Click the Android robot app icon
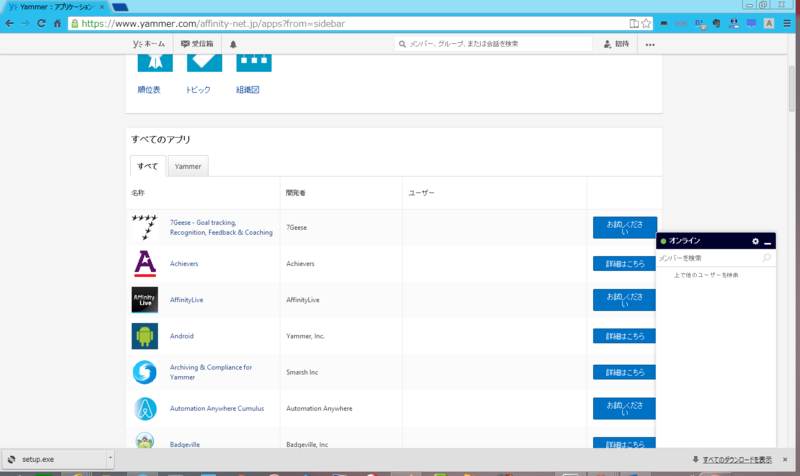The height and width of the screenshot is (476, 800). 145,336
